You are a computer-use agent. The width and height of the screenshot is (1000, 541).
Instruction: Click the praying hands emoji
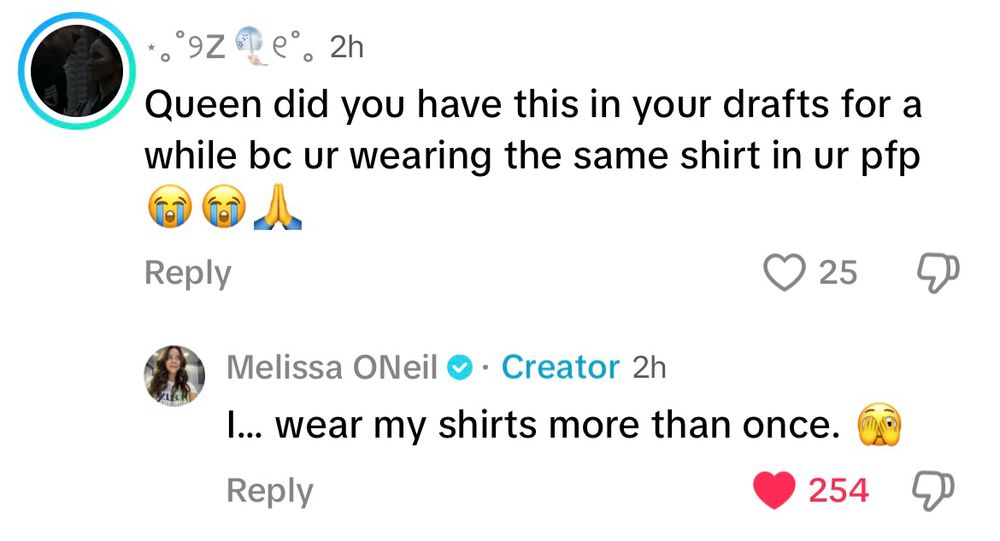[x=278, y=207]
